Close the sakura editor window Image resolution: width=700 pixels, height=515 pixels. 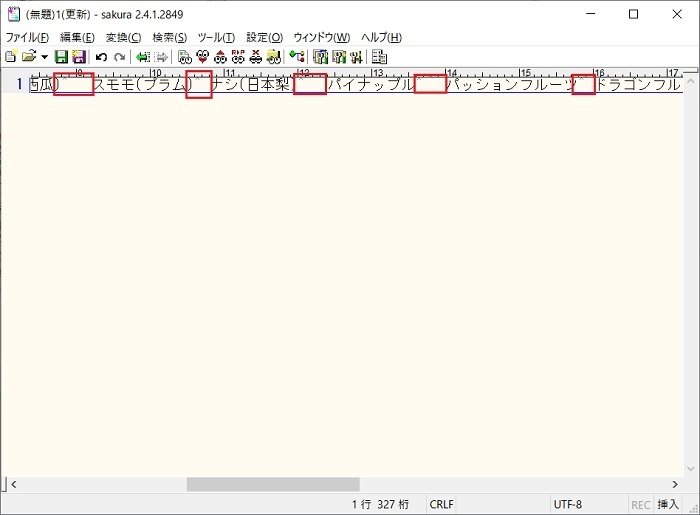677,14
